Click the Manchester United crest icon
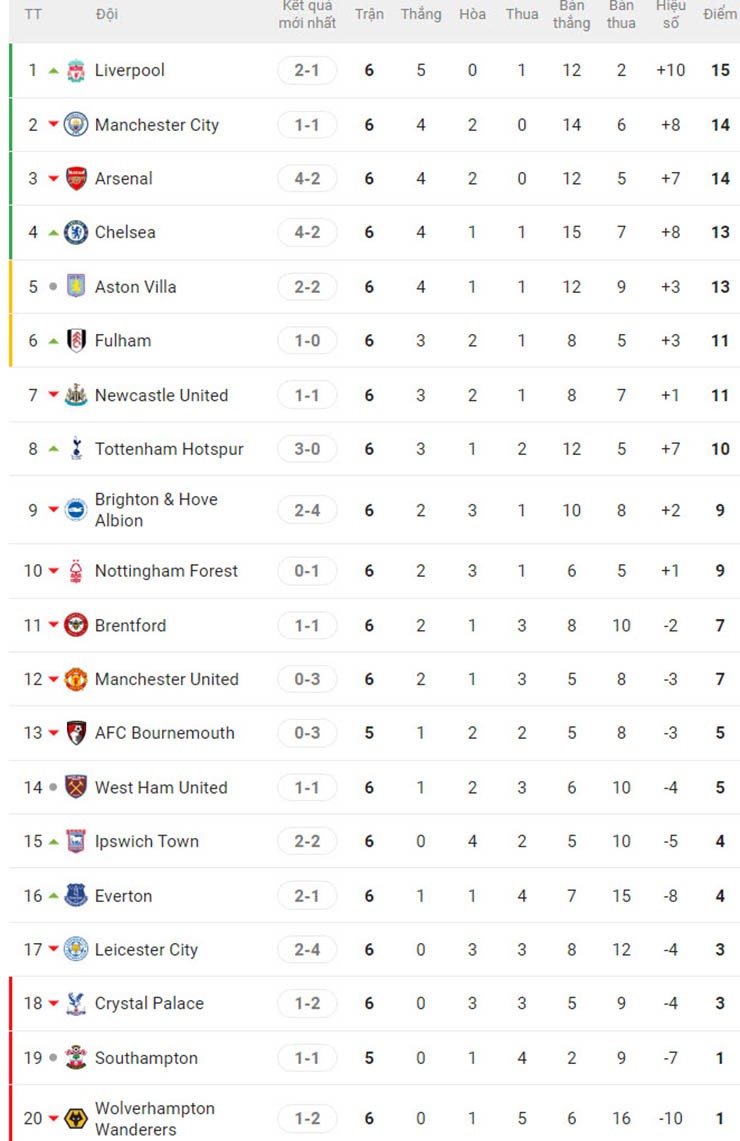The width and height of the screenshot is (740, 1141). pos(76,680)
